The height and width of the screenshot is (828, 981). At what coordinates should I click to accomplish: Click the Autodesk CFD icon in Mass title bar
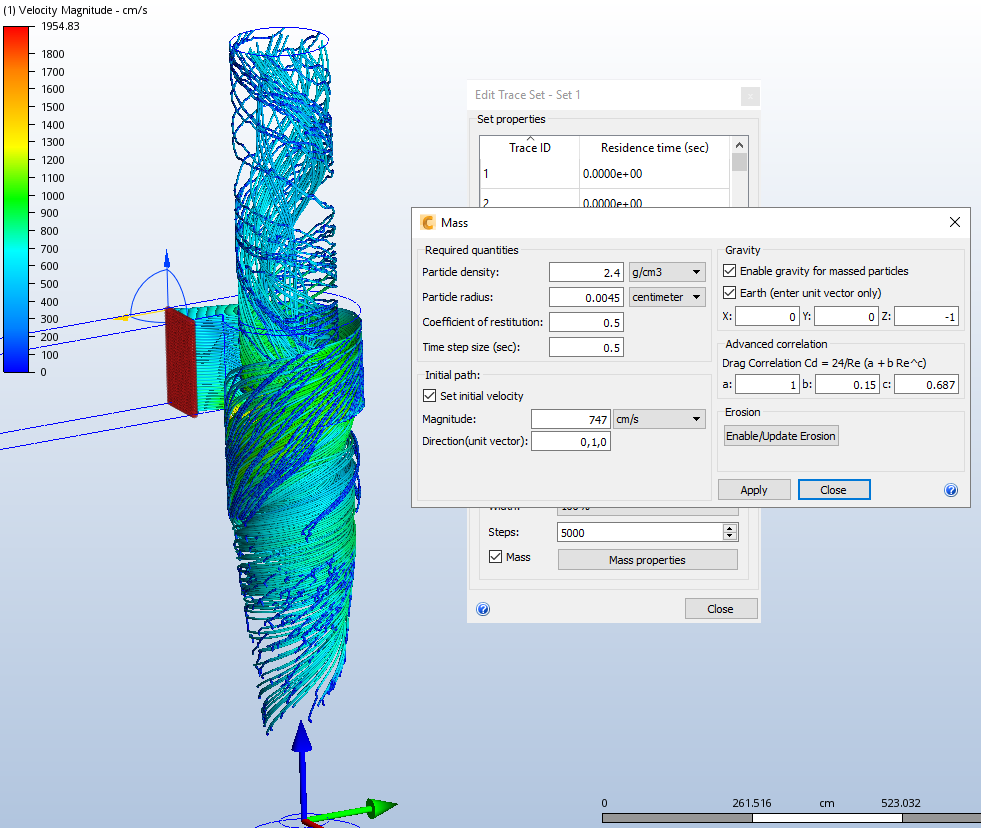[x=428, y=223]
